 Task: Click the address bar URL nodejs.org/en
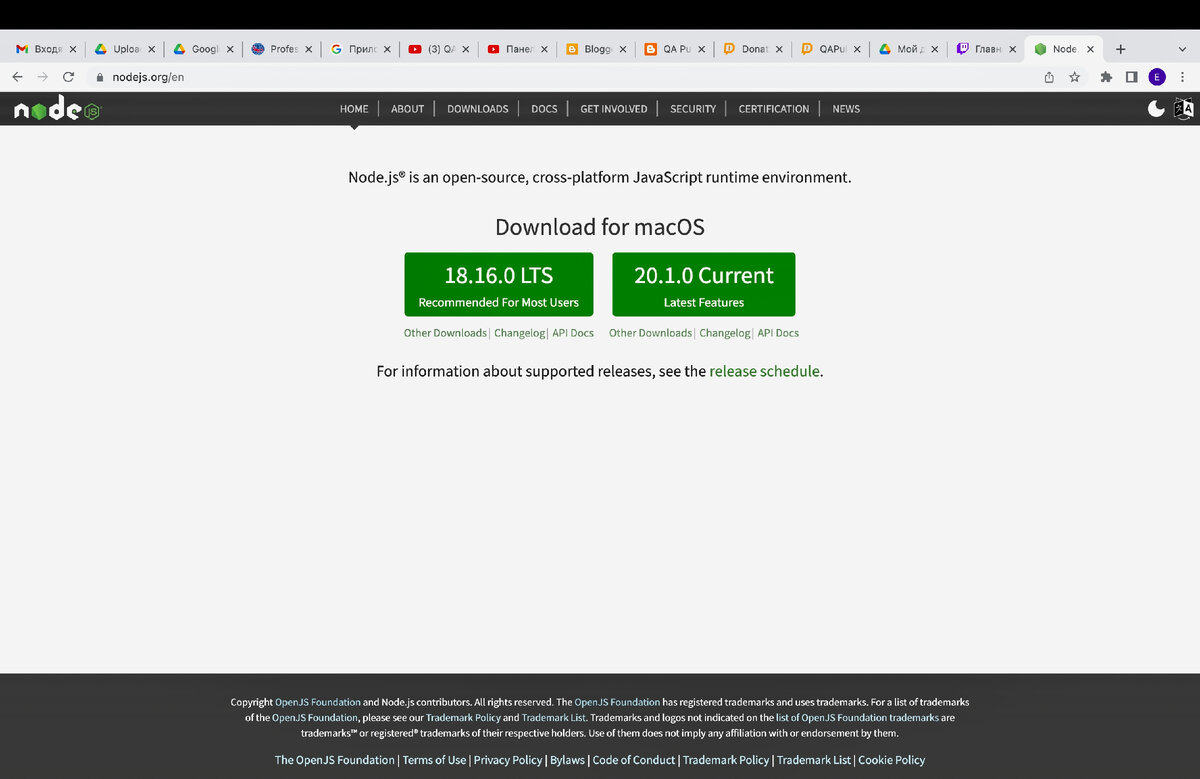(150, 77)
